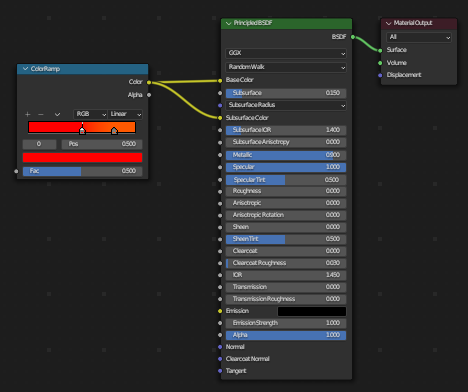Adjust the Alpha slider on Principled BSDF
The height and width of the screenshot is (392, 468).
(286, 335)
